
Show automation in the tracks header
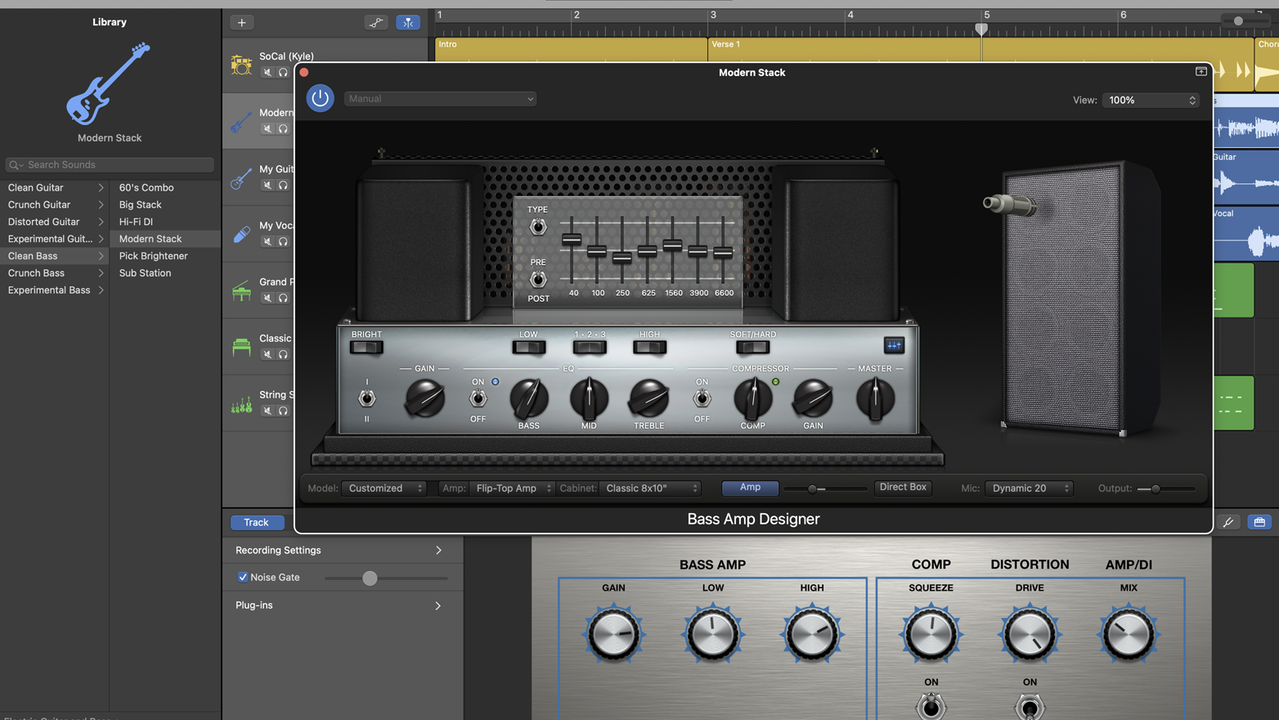point(376,22)
